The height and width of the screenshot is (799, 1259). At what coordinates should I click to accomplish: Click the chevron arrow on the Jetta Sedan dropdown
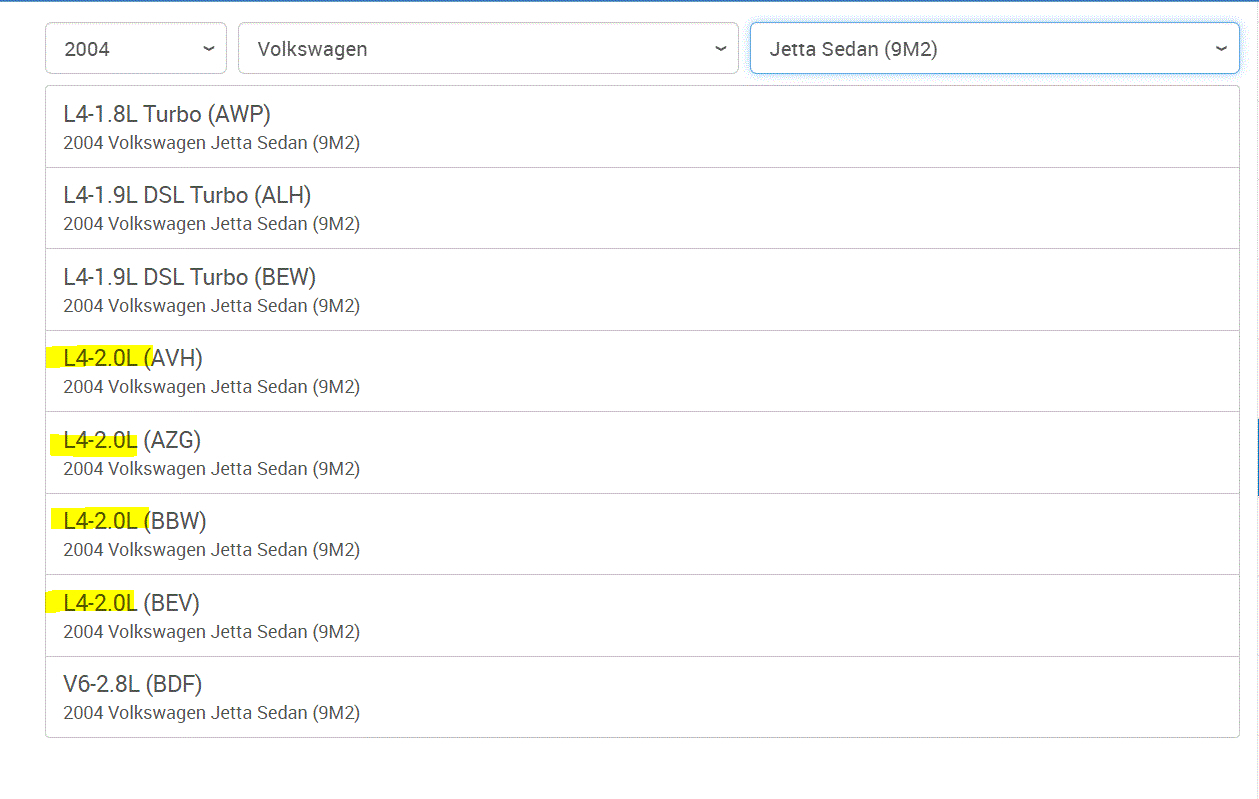1221,48
